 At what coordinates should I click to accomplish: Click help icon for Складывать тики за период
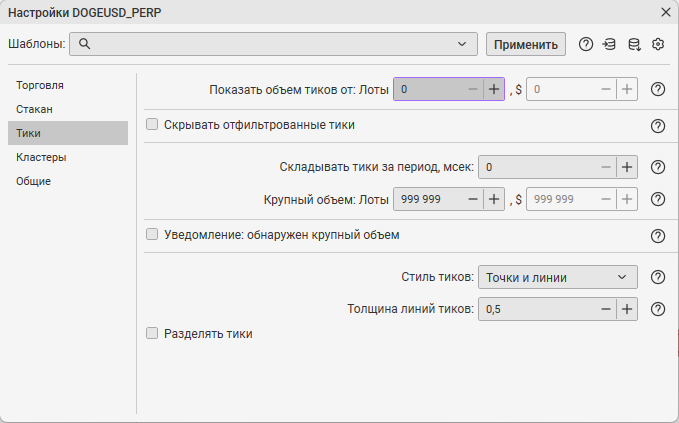click(x=658, y=168)
